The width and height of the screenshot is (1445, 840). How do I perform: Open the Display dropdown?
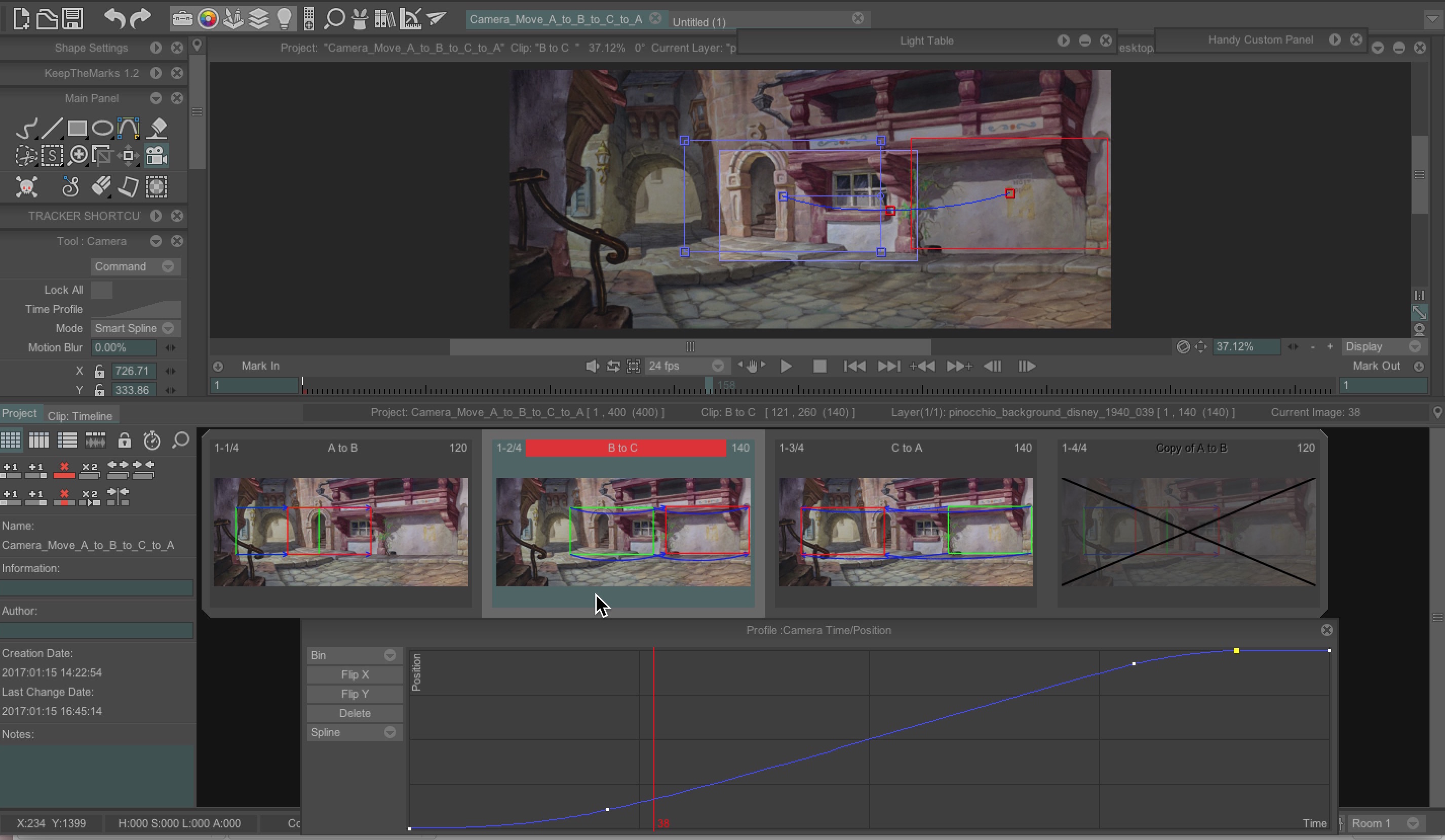1384,347
